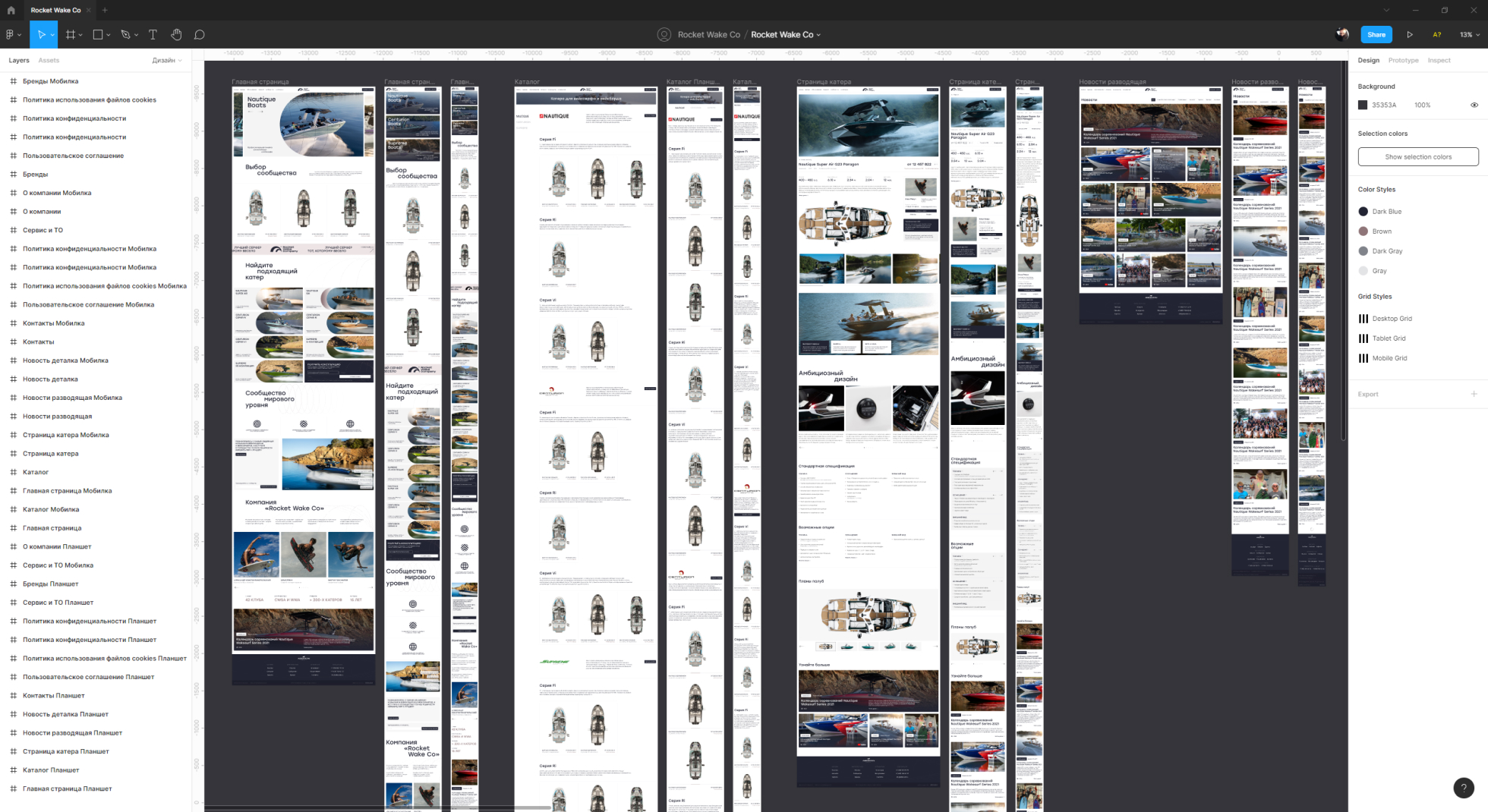The image size is (1488, 812).
Task: Expand the Дизайн pages dropdown
Action: point(166,61)
